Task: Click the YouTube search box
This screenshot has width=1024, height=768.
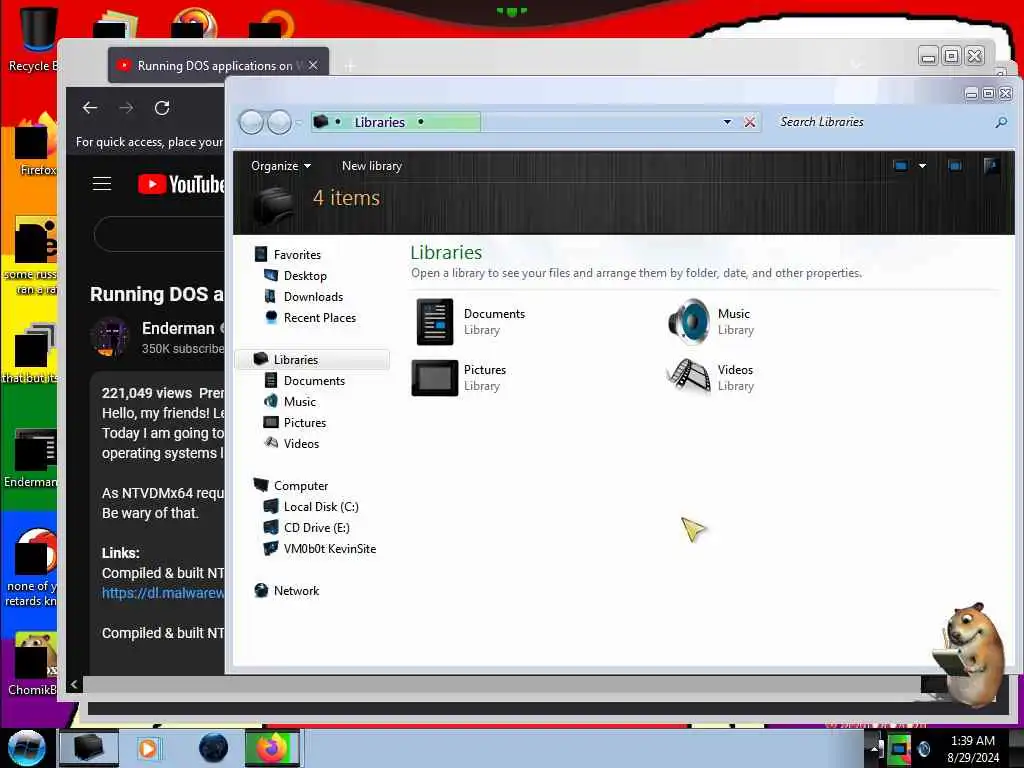Action: pyautogui.click(x=159, y=234)
